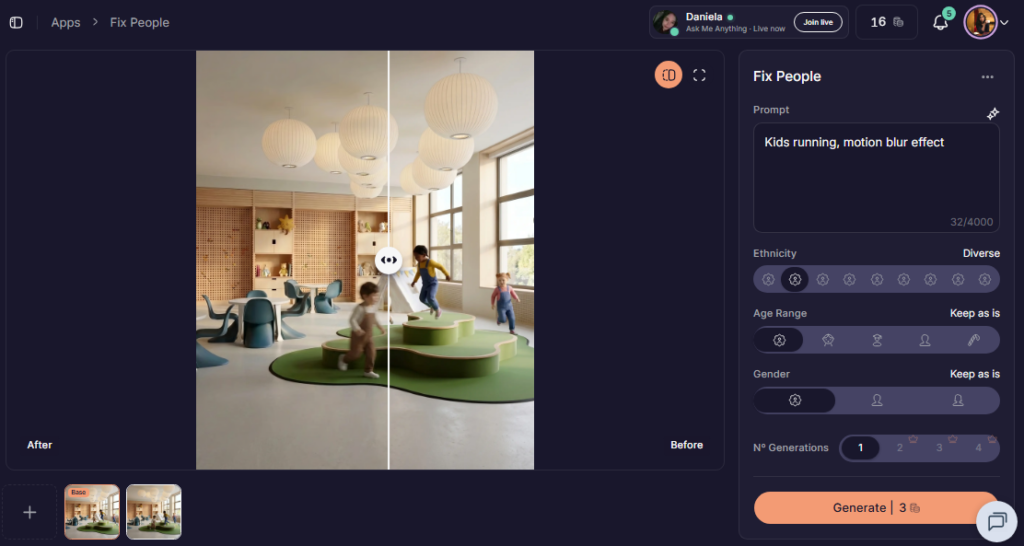The width and height of the screenshot is (1024, 546).
Task: Select the last Ethnicity option icon
Action: (985, 280)
